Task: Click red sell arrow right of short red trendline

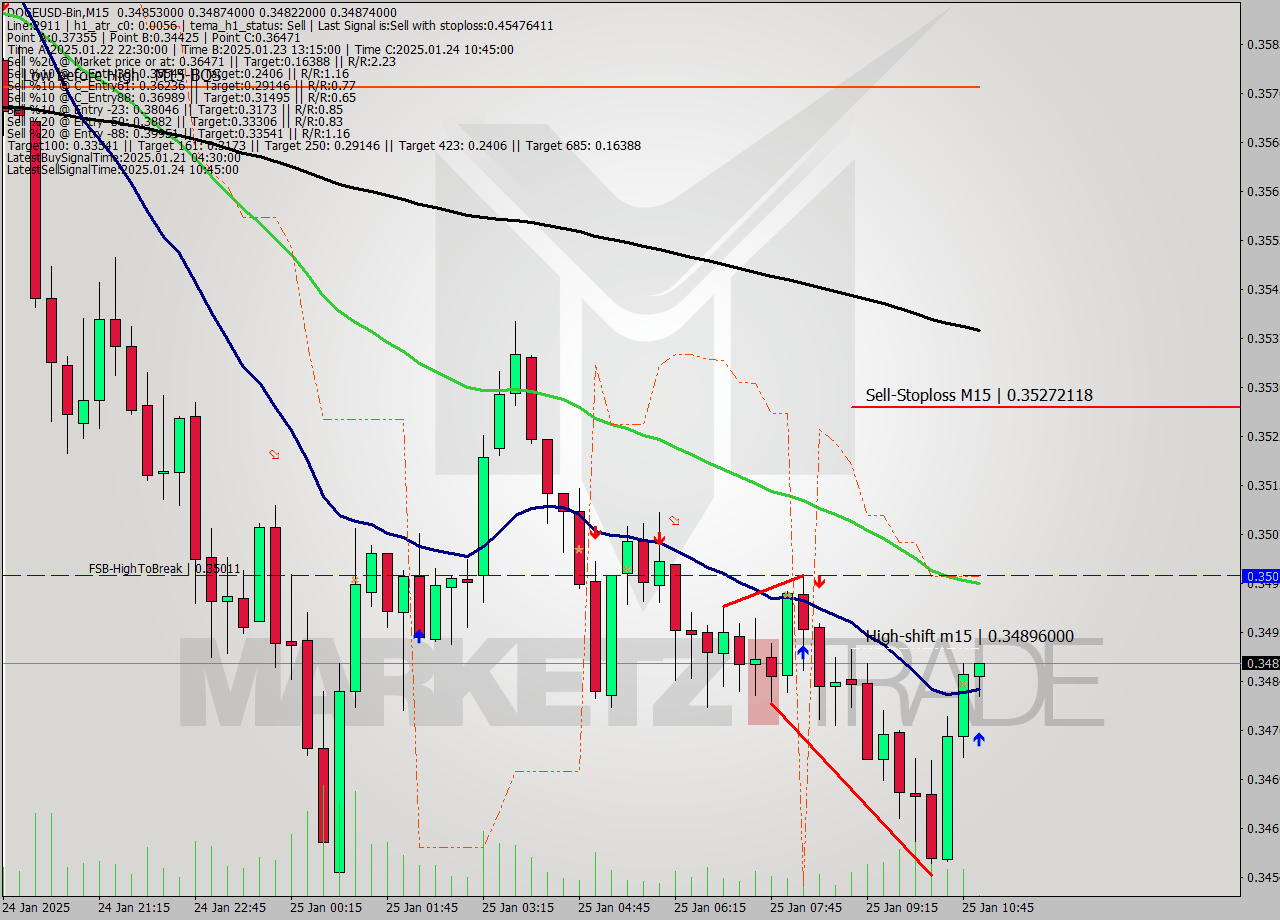Action: pyautogui.click(x=819, y=581)
